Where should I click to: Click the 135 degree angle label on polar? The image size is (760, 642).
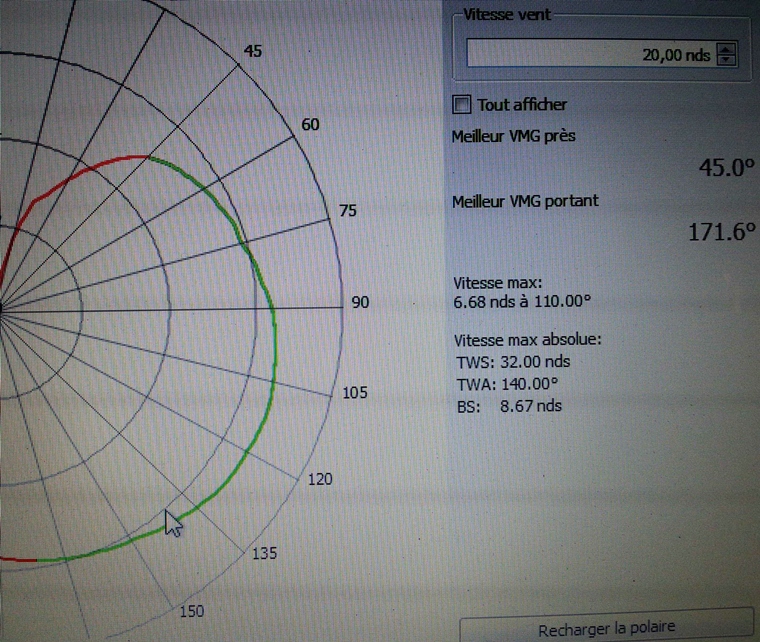coord(264,553)
